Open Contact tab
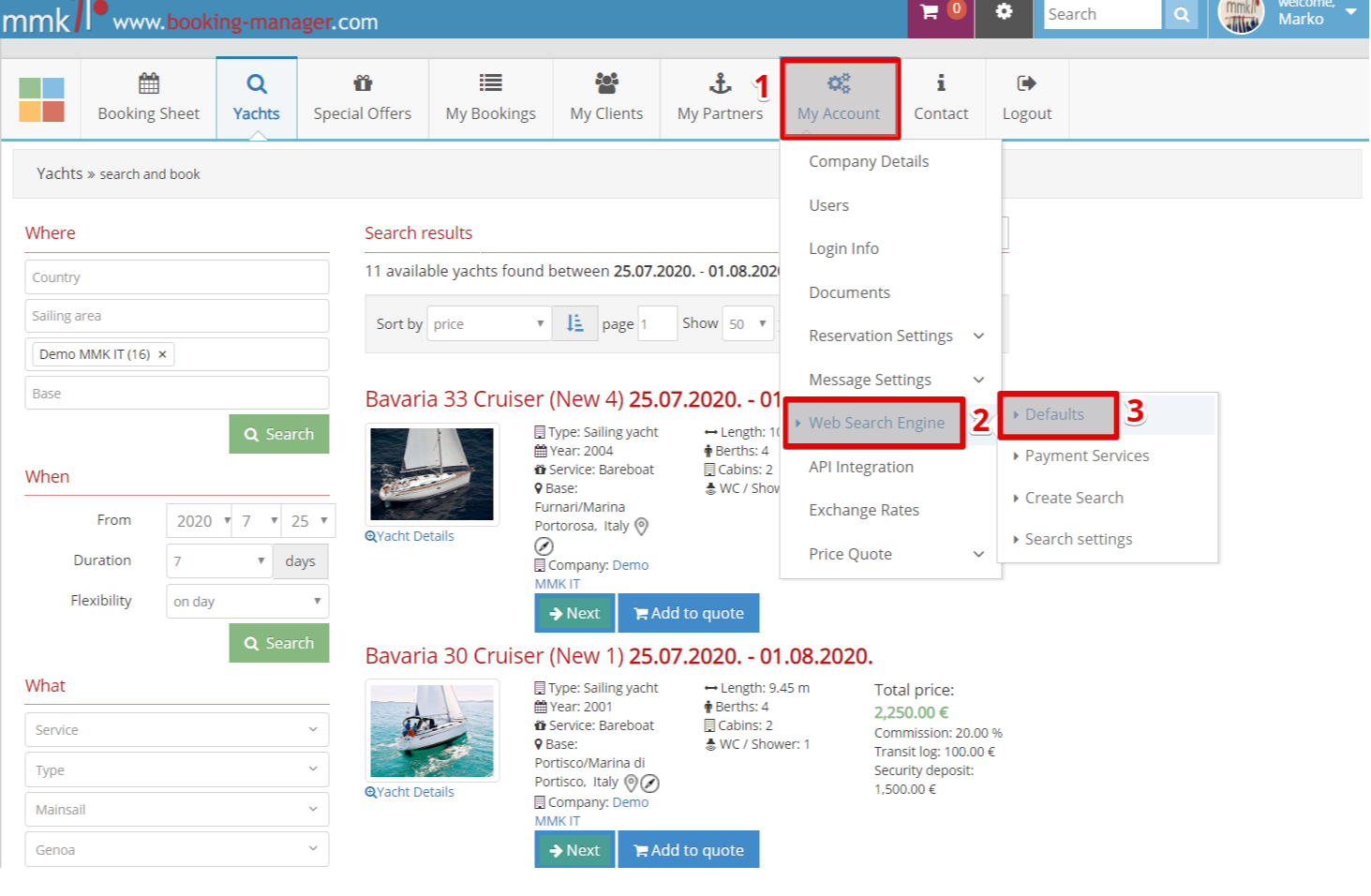Image resolution: width=1371 pixels, height=896 pixels. (x=941, y=98)
